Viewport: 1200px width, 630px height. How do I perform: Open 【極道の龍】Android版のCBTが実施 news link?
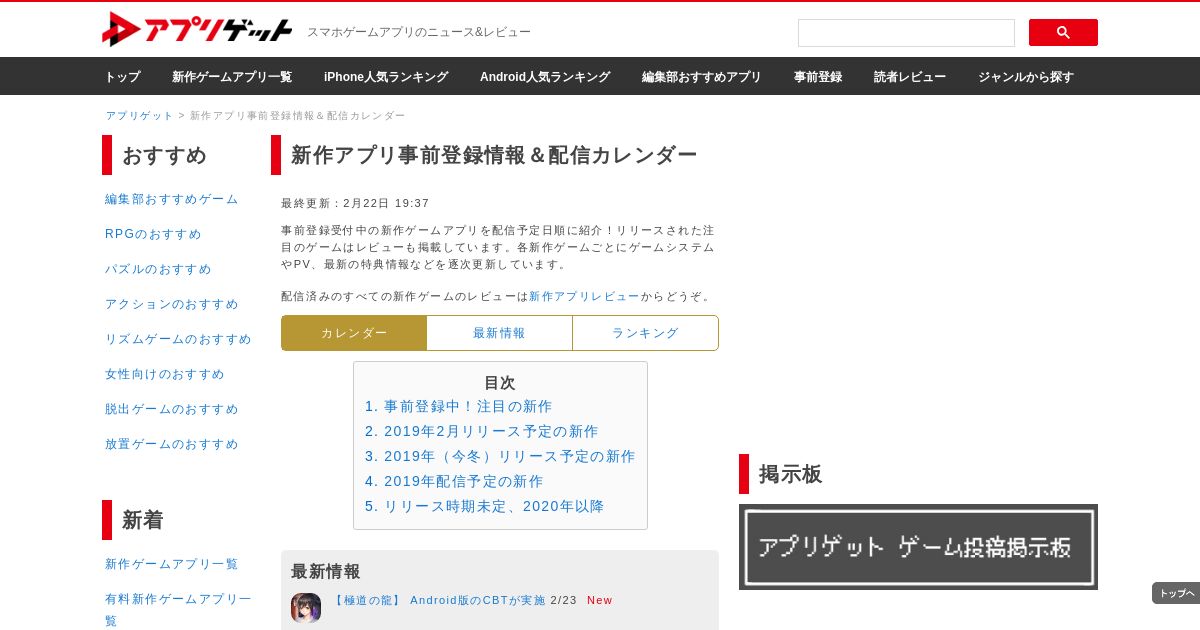pyautogui.click(x=438, y=600)
